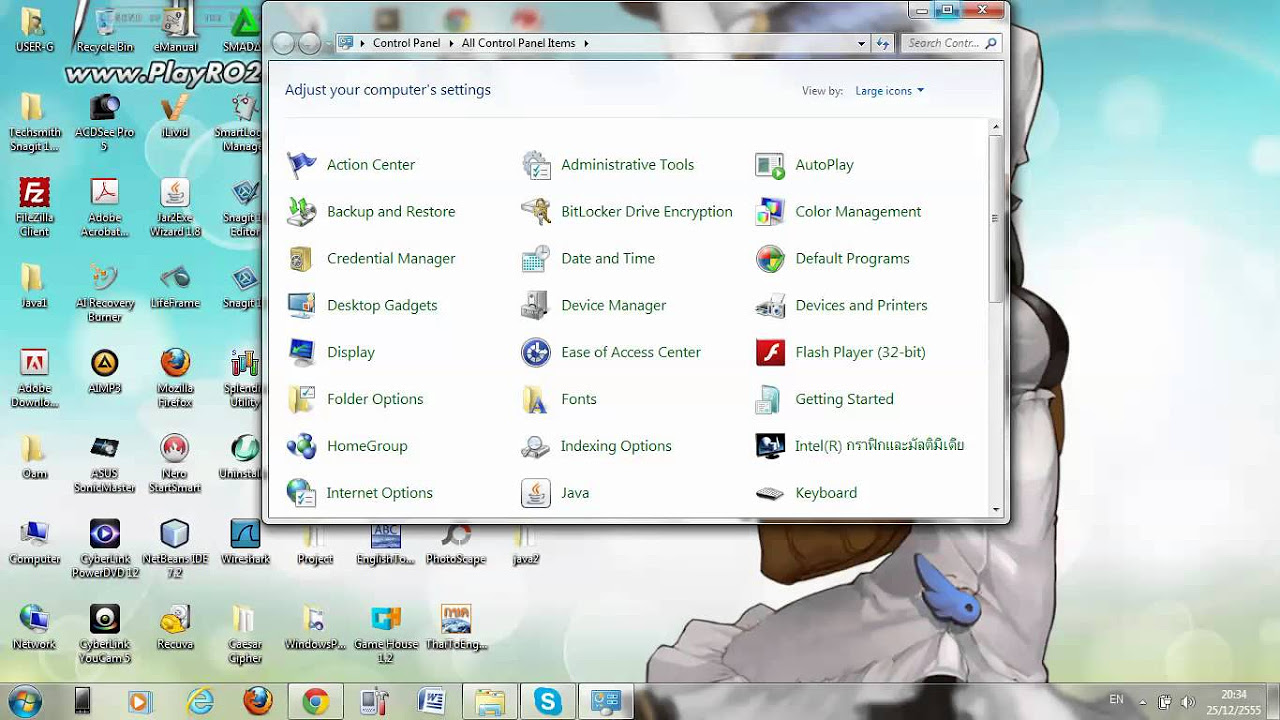Click the scrollbar down arrow
Screen dimensions: 1280x720
(996, 509)
